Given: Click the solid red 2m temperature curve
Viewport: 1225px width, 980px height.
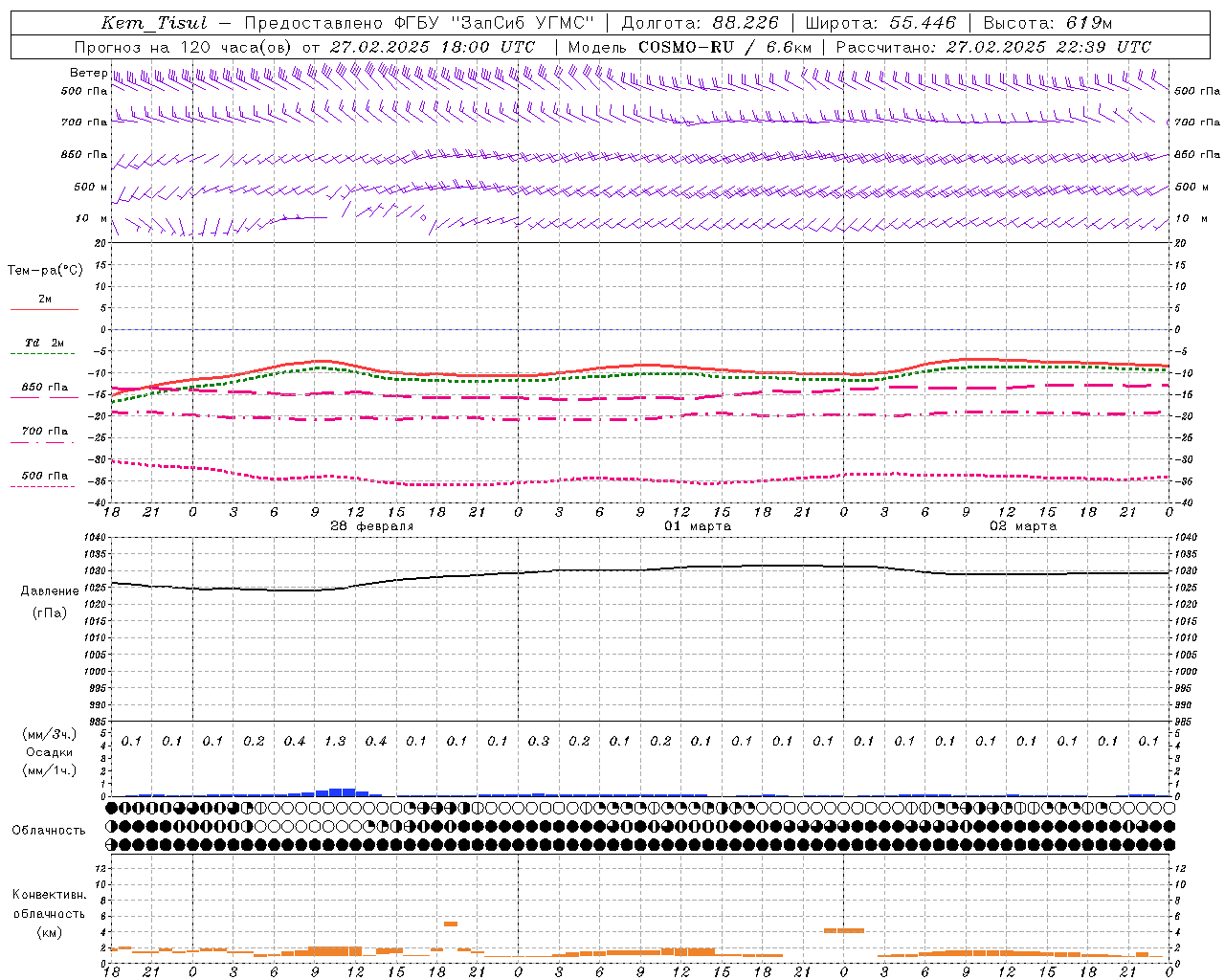Looking at the screenshot, I should pyautogui.click(x=640, y=366).
